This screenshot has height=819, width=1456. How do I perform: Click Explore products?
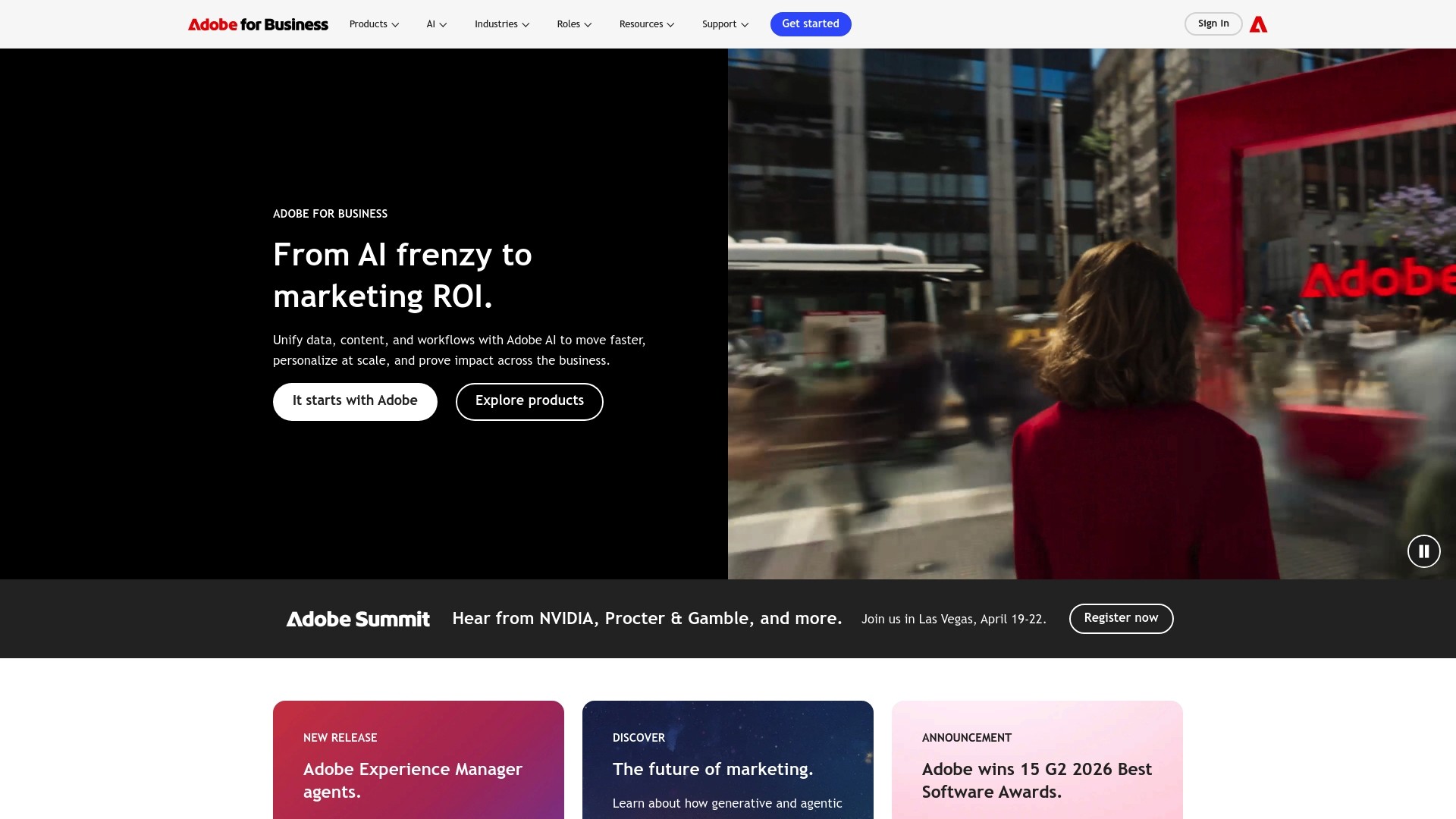pos(529,401)
